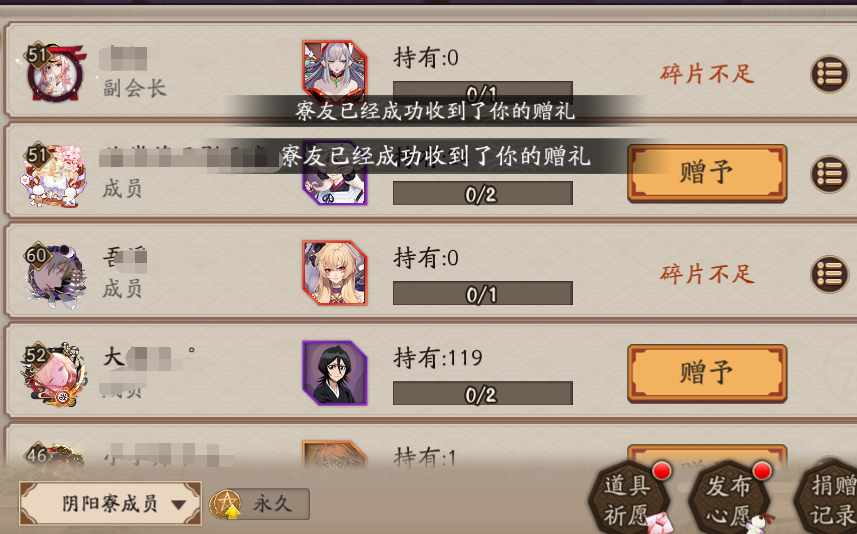Open list menu icon next to second member's 赠予 button
857x534 pixels.
click(x=829, y=174)
